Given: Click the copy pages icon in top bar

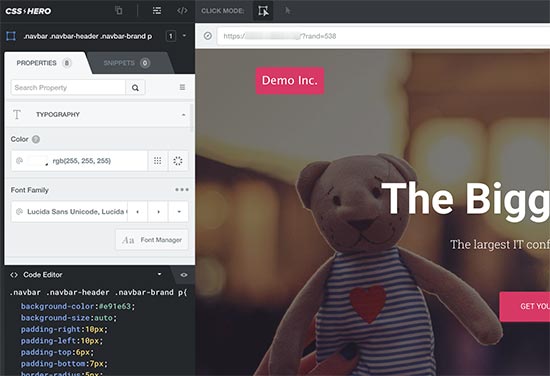Looking at the screenshot, I should click(119, 11).
